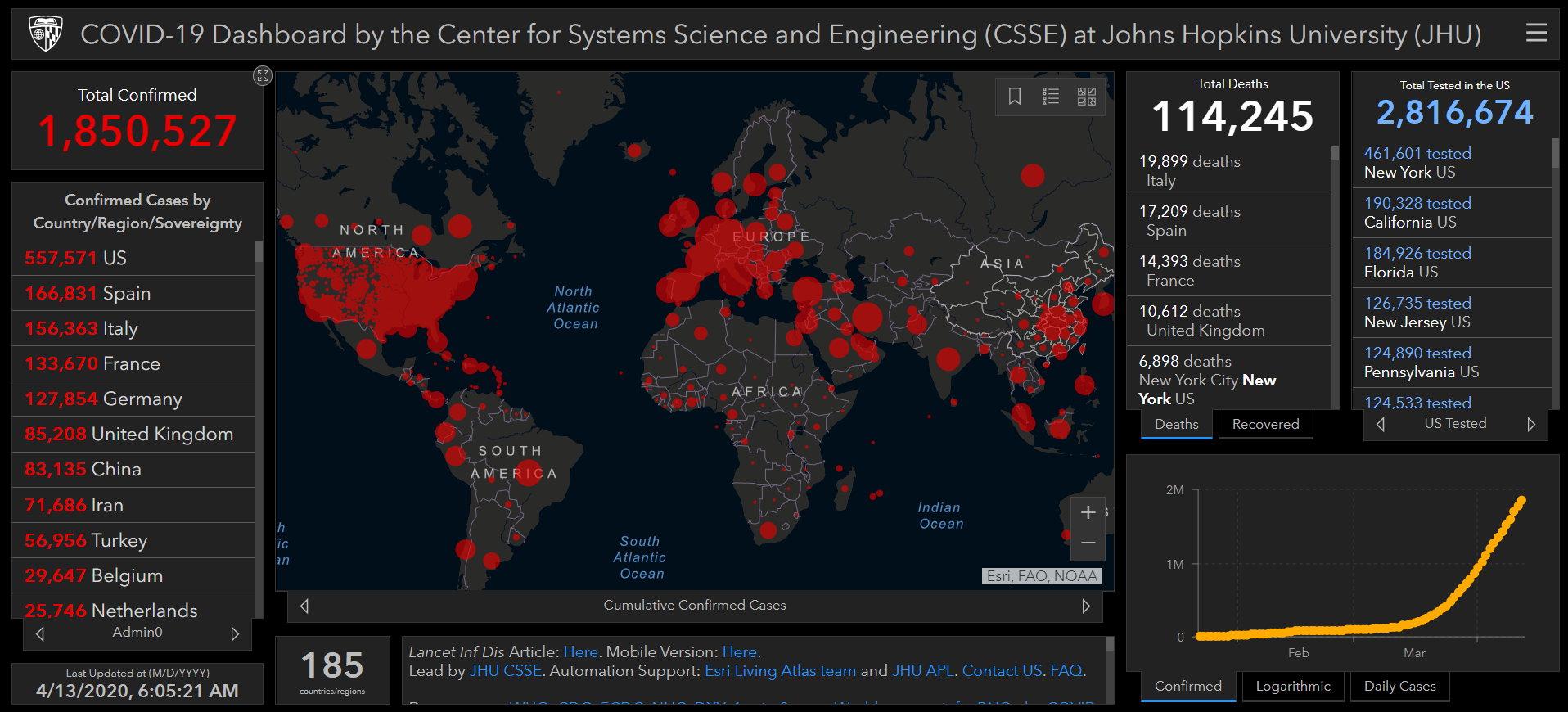Select the 133,670 France row
This screenshot has width=1568, height=712.
[x=134, y=363]
